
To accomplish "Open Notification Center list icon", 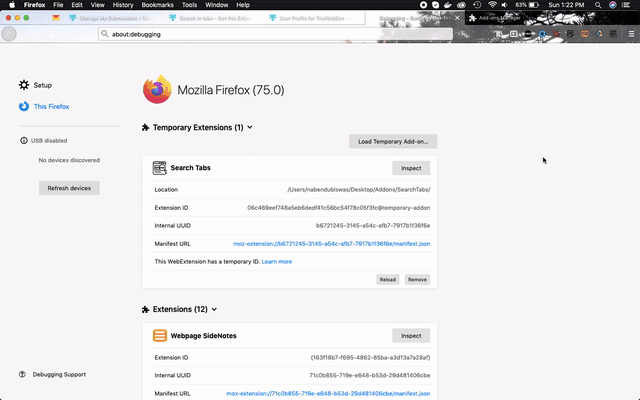I will [626, 5].
